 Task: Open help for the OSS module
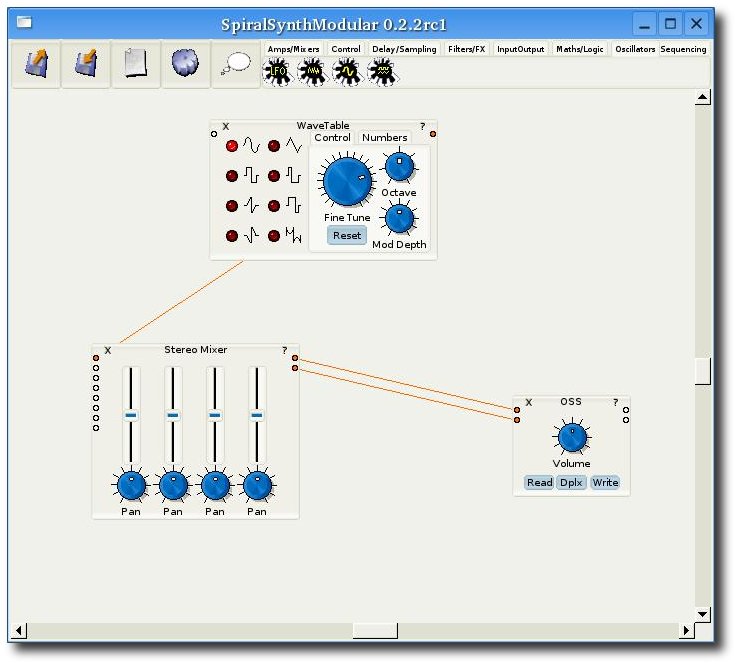(616, 402)
